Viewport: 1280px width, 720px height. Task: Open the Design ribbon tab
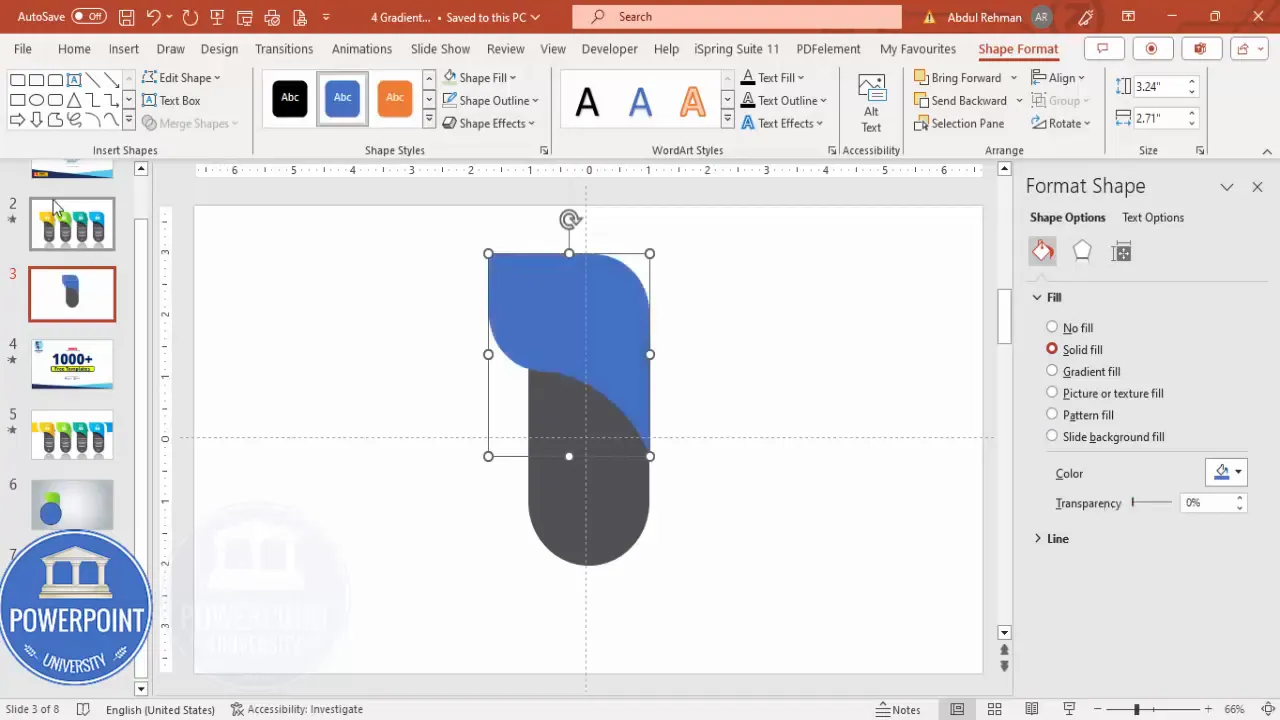pyautogui.click(x=219, y=48)
